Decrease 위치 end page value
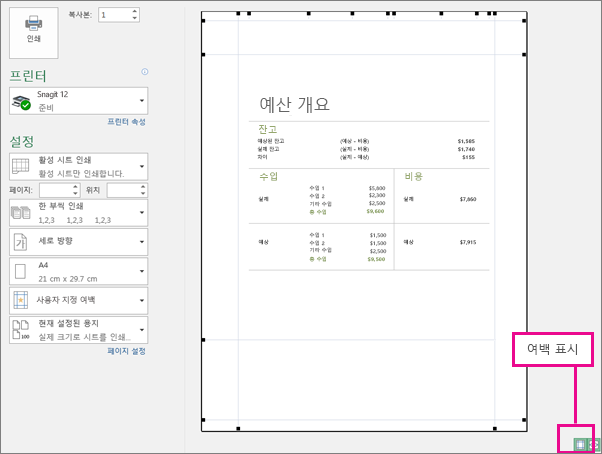 click(143, 193)
